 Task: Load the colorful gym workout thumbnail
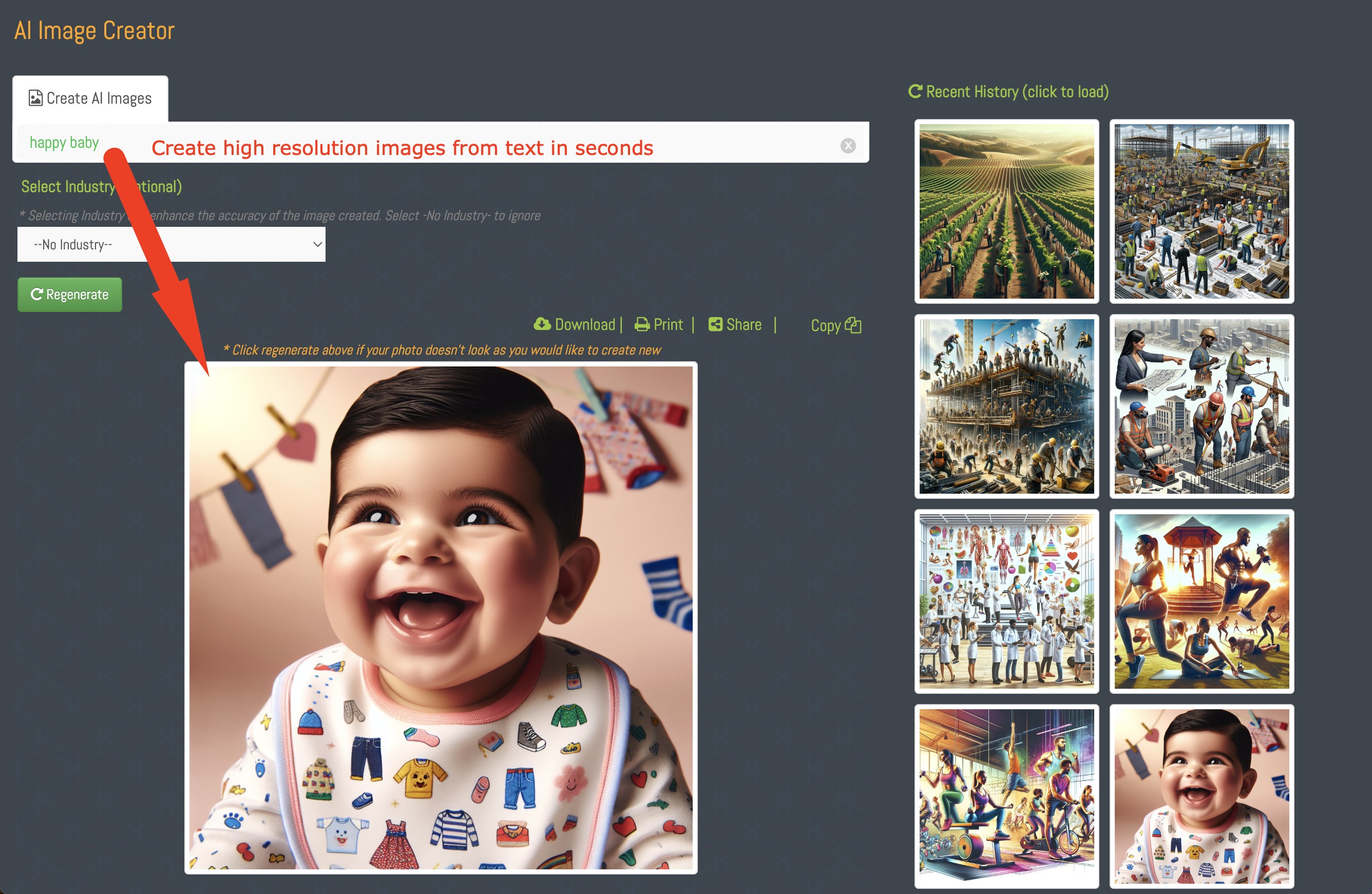click(x=1006, y=796)
